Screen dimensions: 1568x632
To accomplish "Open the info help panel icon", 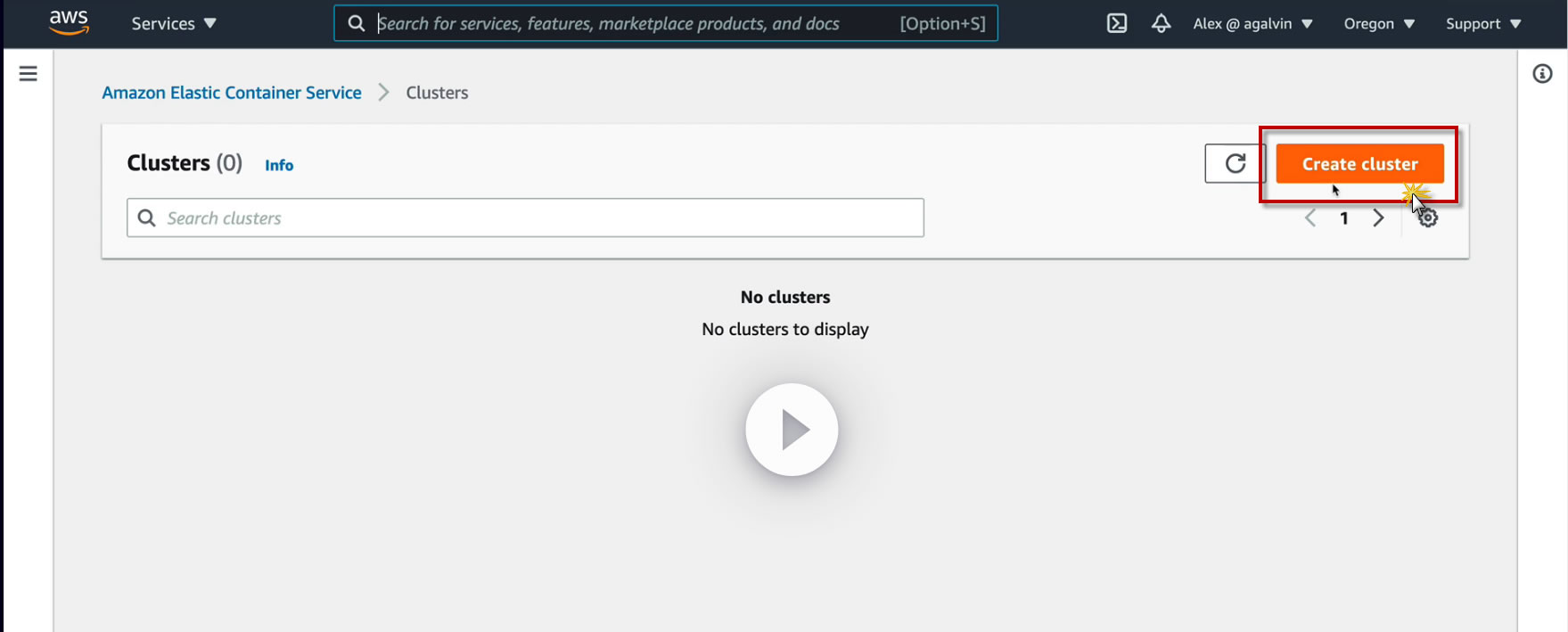I will (x=1542, y=74).
